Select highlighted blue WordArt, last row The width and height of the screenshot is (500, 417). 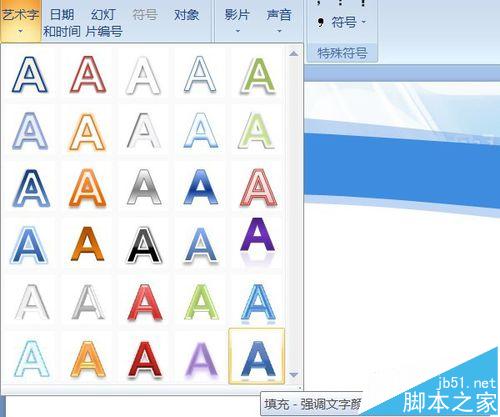click(x=257, y=356)
